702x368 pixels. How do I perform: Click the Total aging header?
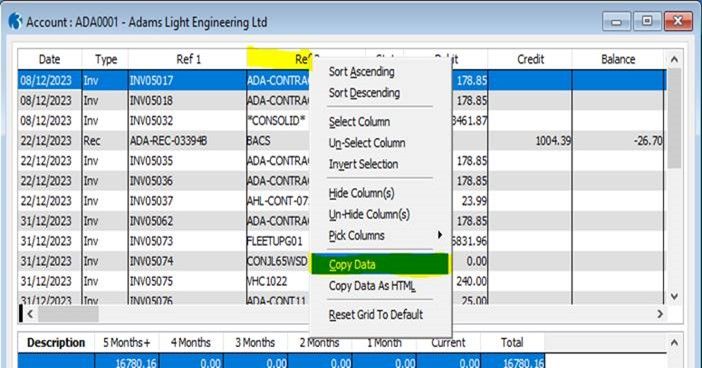click(x=512, y=342)
